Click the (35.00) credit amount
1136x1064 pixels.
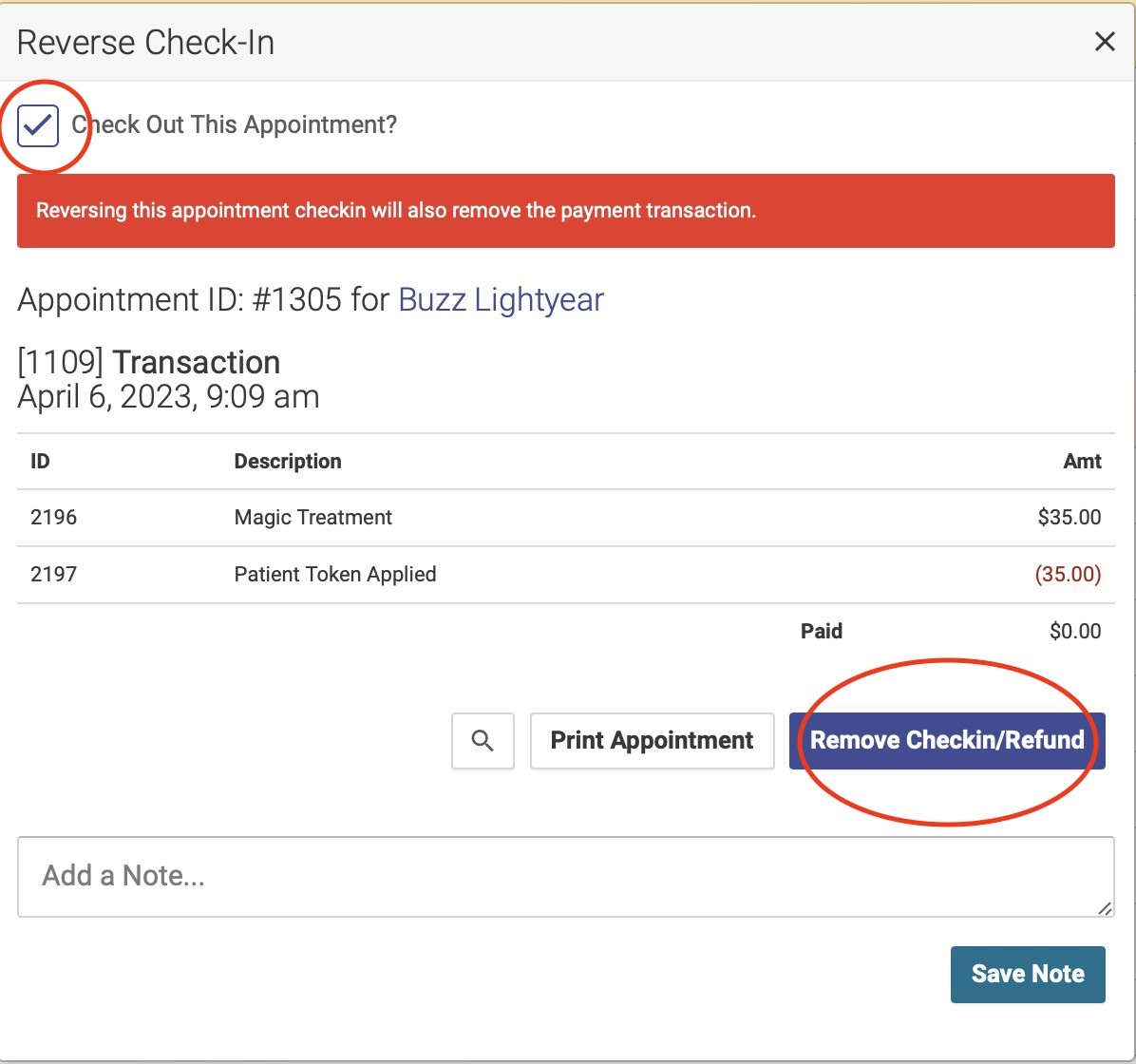tap(1068, 574)
